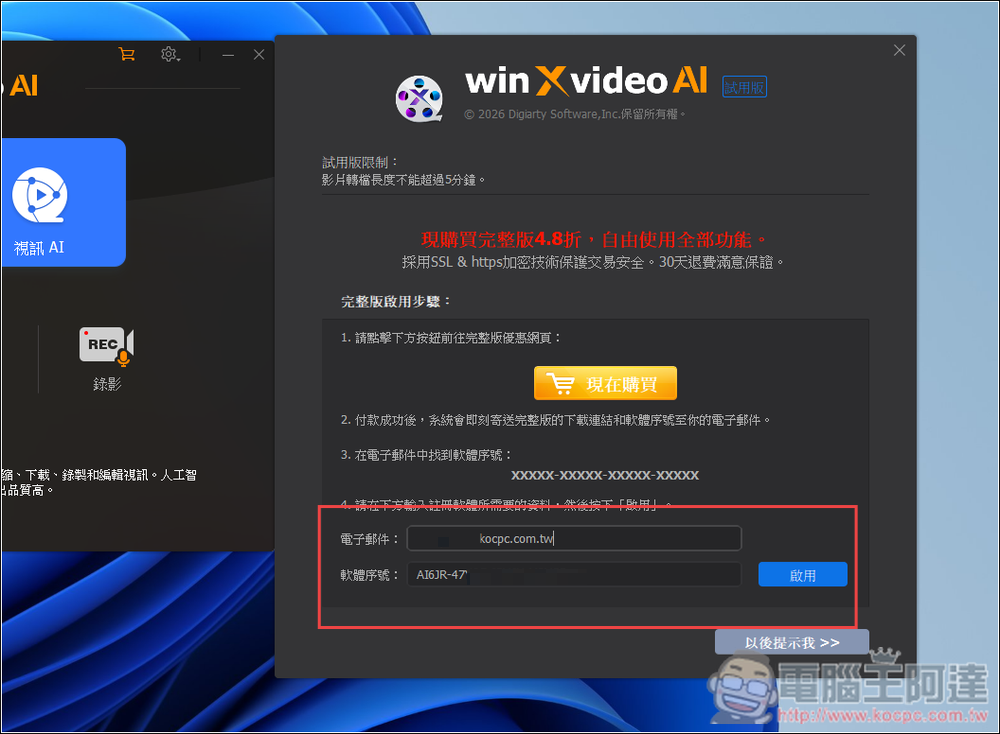This screenshot has height=734, width=1000.
Task: Click the 現在購買 buy now button
Action: (605, 383)
